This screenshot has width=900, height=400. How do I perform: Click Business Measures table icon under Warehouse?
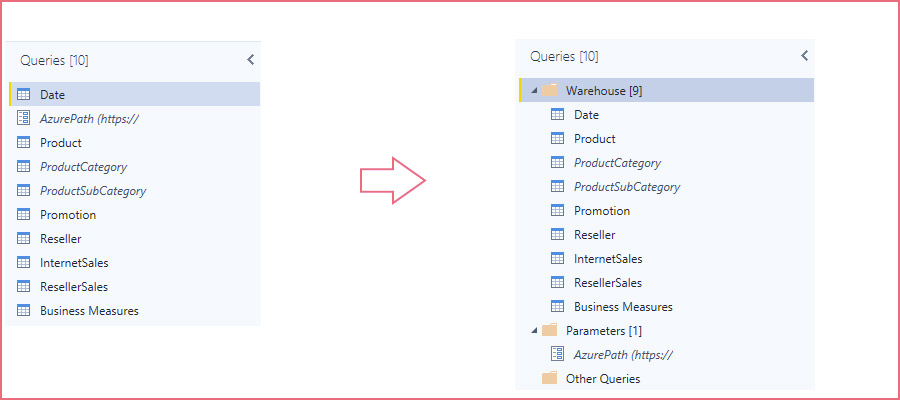click(557, 306)
